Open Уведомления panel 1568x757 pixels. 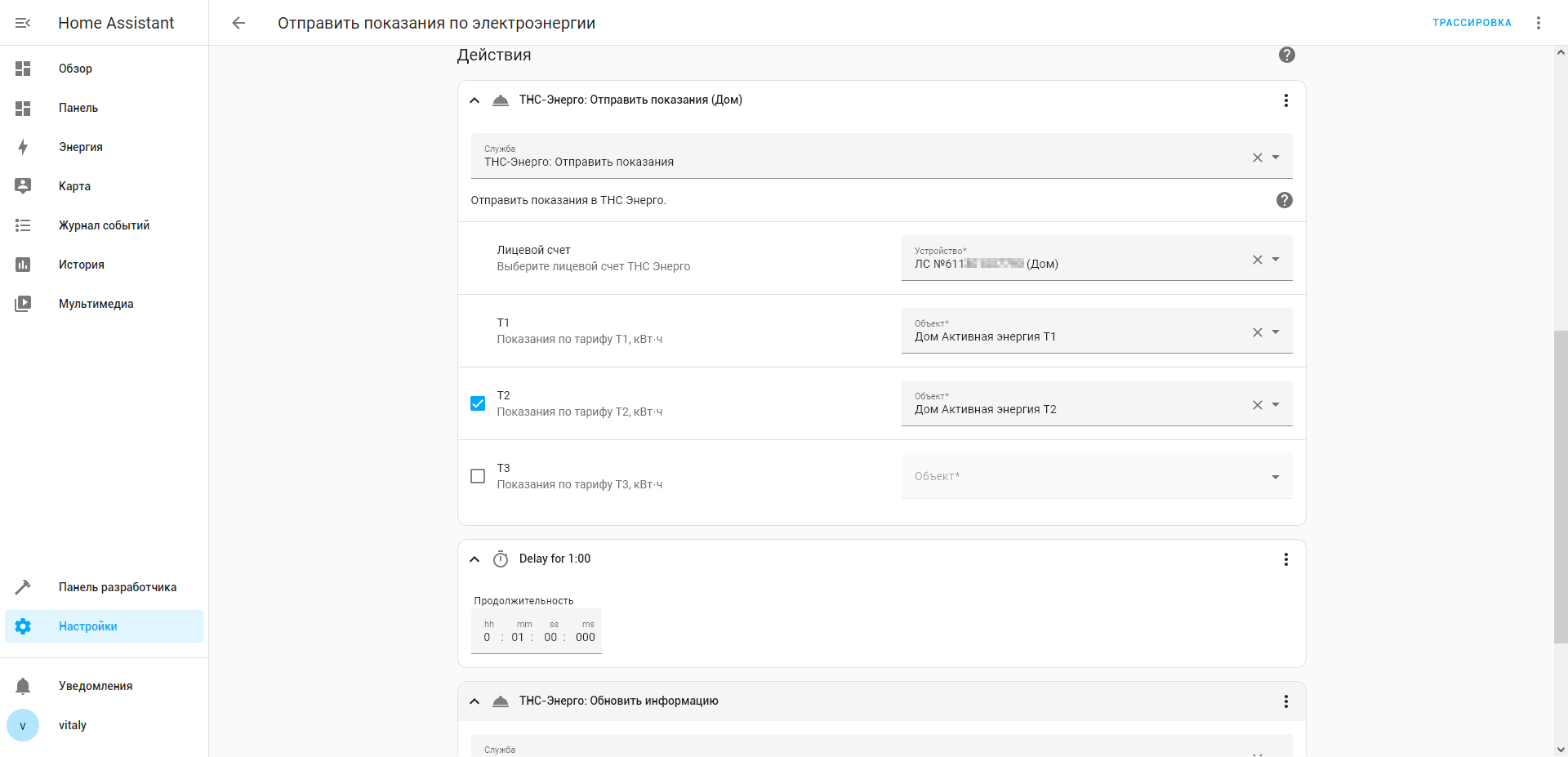(105, 686)
